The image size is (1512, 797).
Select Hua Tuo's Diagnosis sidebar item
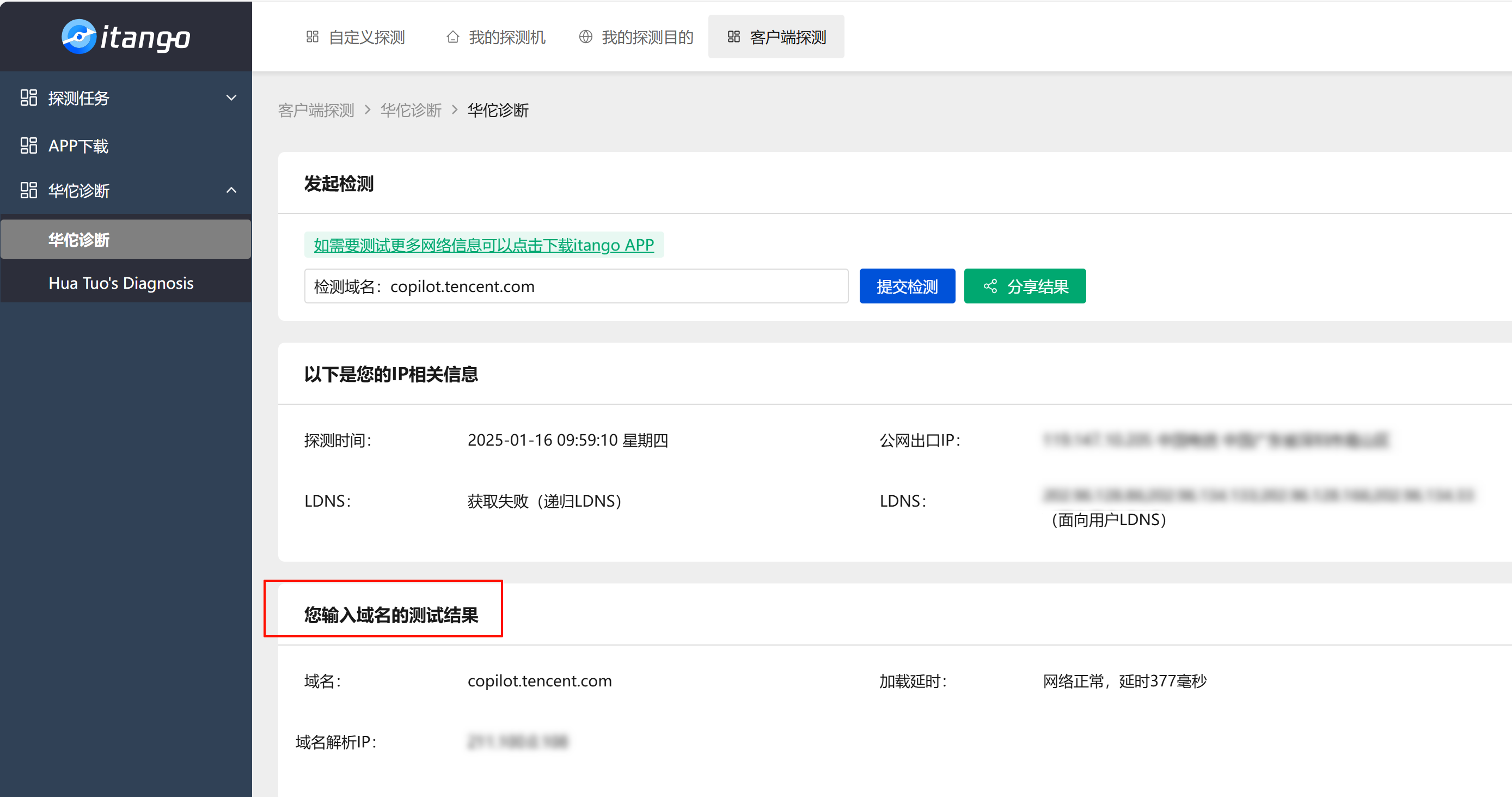pos(121,283)
